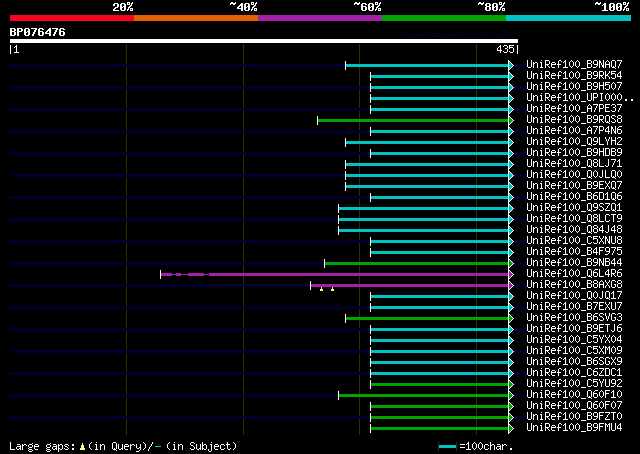Click the =100char. scale legend
The image size is (640, 454).
tap(476, 446)
